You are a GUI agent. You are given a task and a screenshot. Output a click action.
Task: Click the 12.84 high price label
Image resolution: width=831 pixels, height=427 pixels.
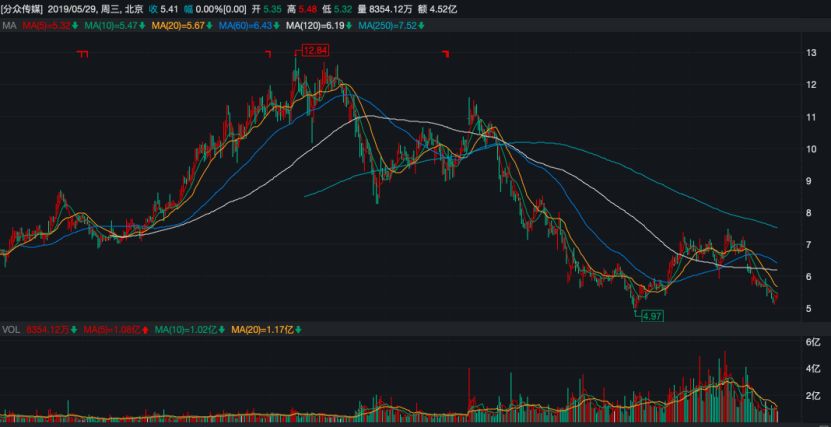point(315,51)
